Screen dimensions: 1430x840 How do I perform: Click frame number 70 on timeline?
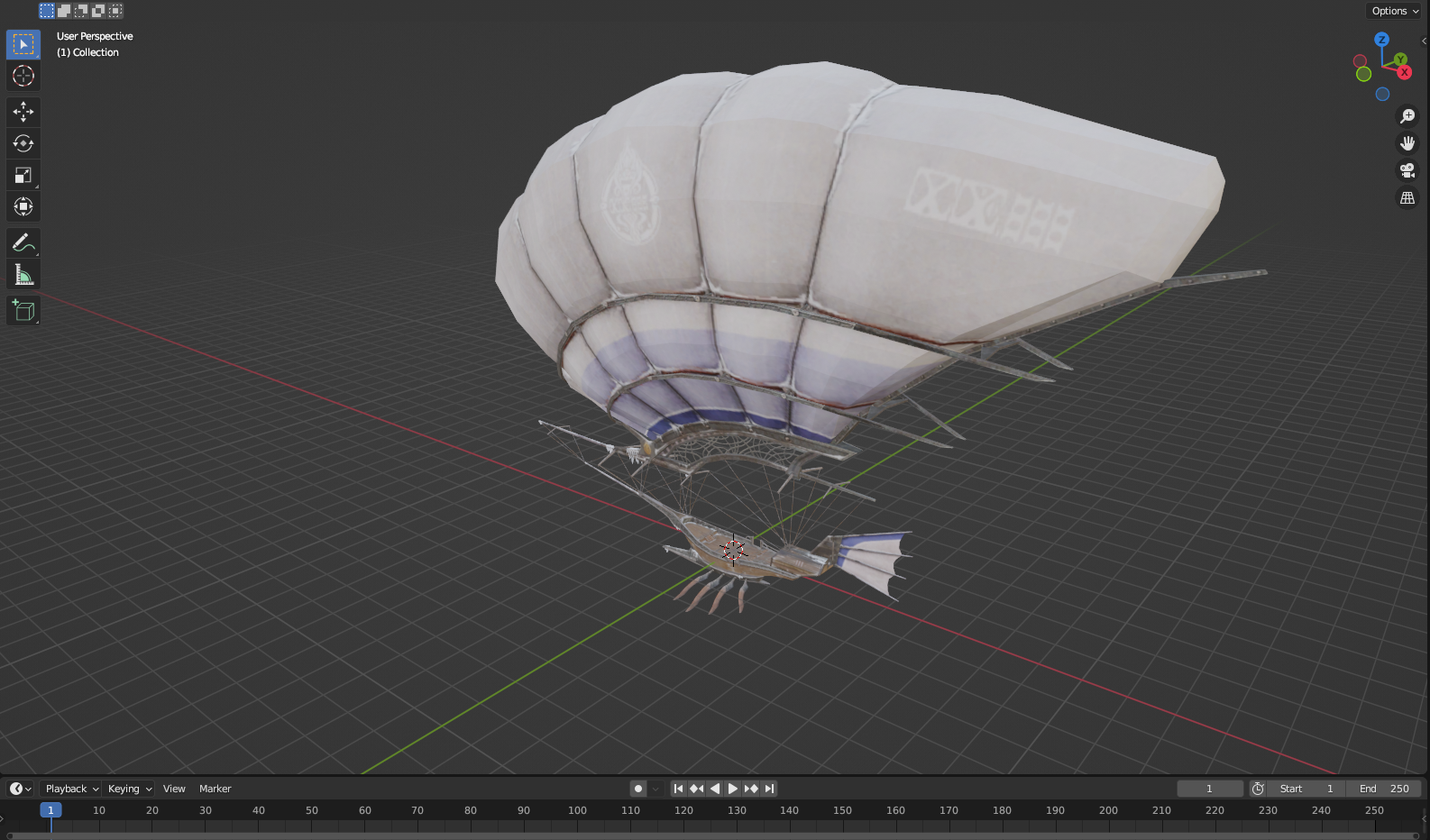click(417, 810)
